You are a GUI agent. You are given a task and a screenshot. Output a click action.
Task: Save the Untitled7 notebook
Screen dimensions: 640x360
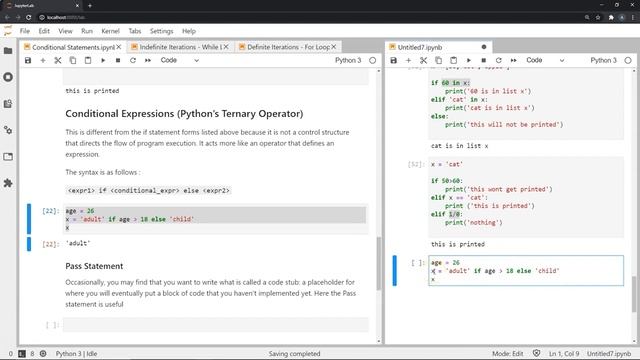(393, 60)
